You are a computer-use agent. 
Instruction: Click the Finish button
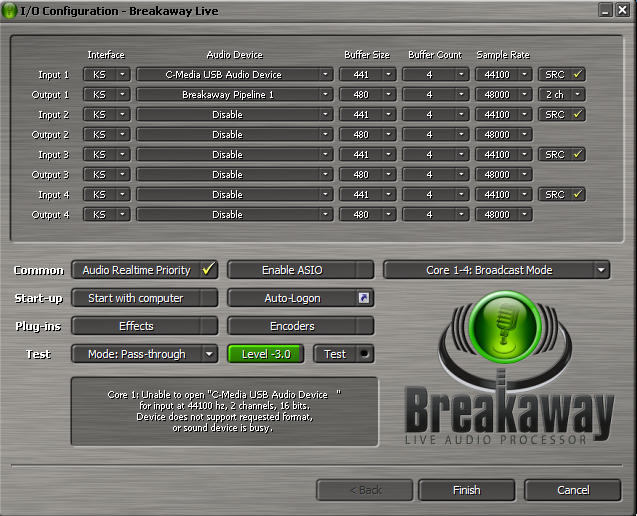[x=467, y=490]
